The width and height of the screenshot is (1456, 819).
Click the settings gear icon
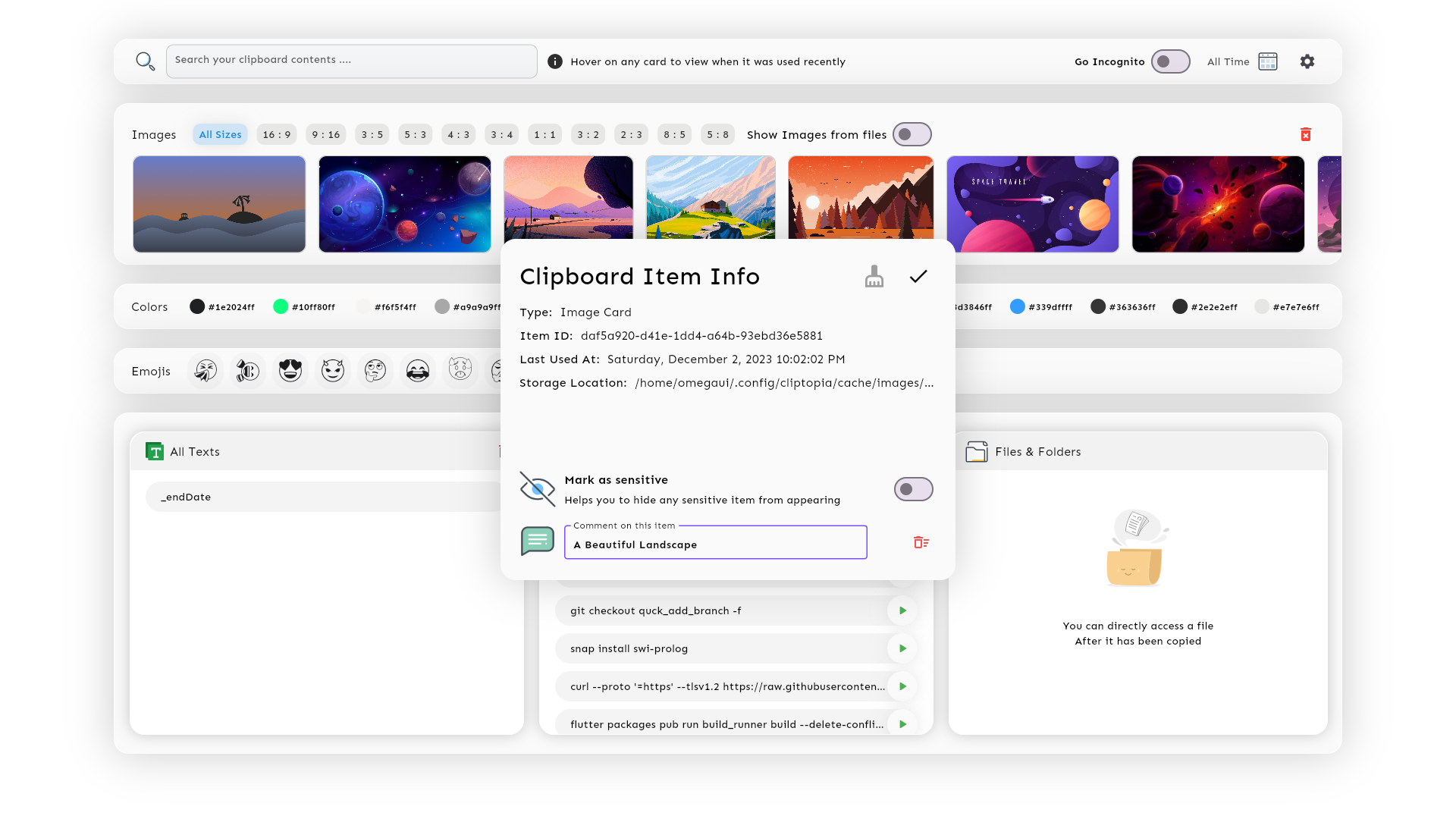coord(1307,61)
